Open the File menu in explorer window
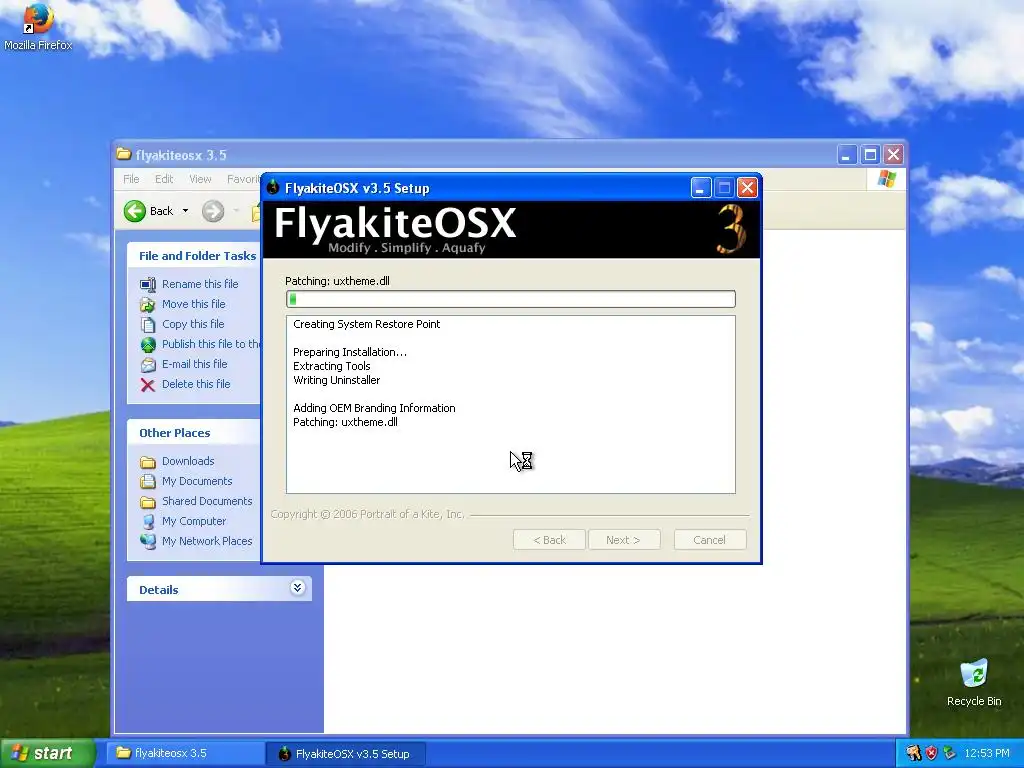 131,179
